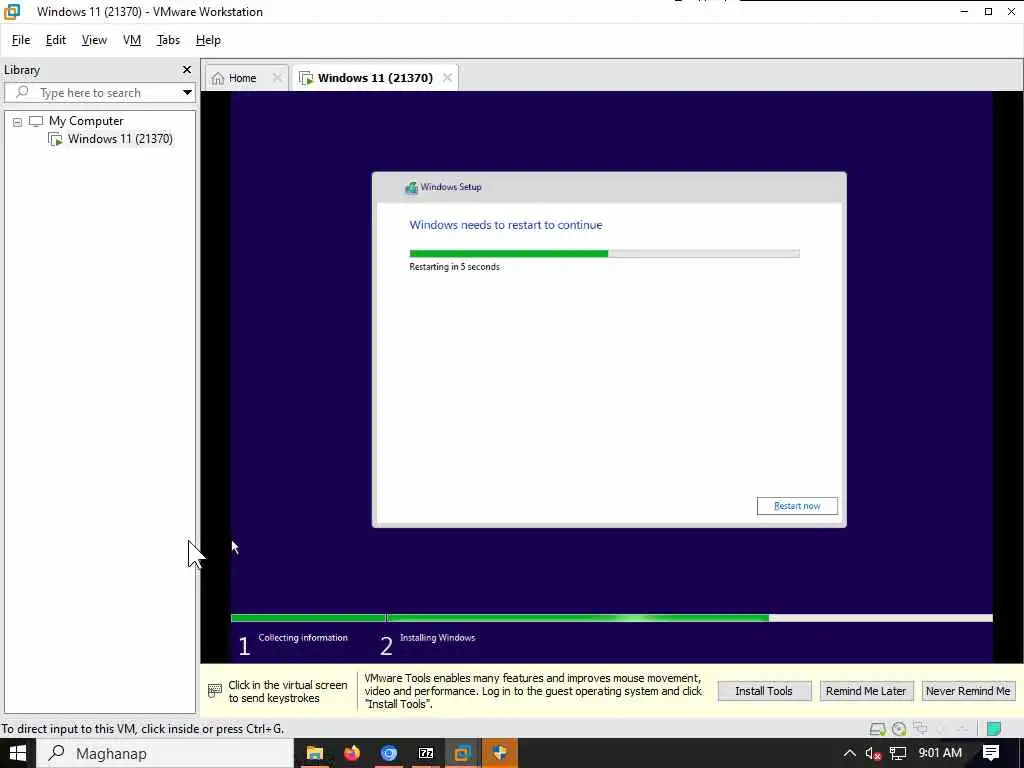Click the VMware Workstation title bar icon

pos(12,11)
